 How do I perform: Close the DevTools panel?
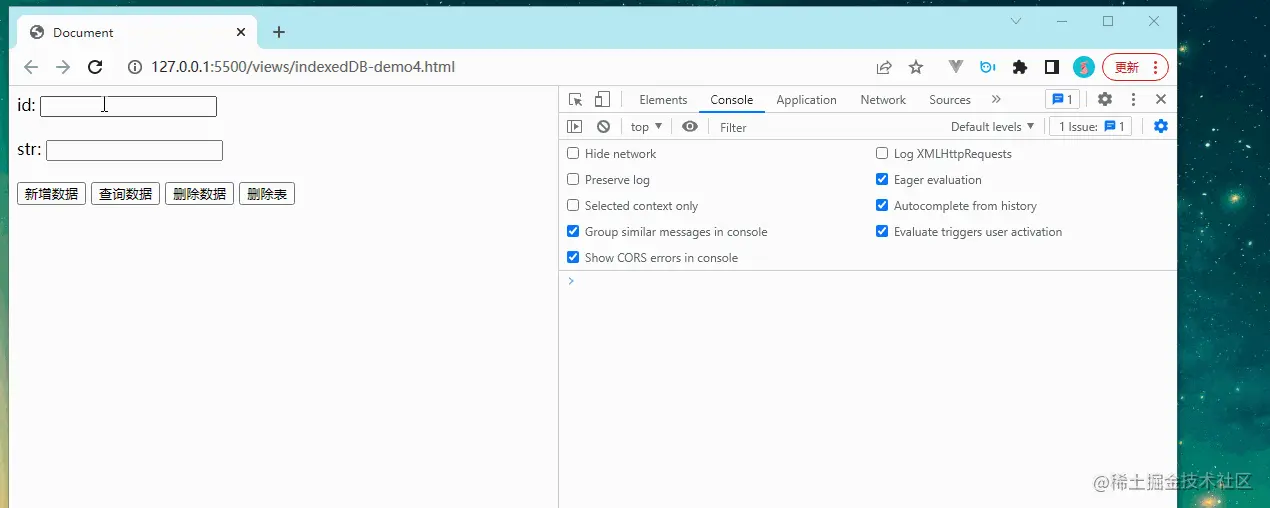(1161, 100)
